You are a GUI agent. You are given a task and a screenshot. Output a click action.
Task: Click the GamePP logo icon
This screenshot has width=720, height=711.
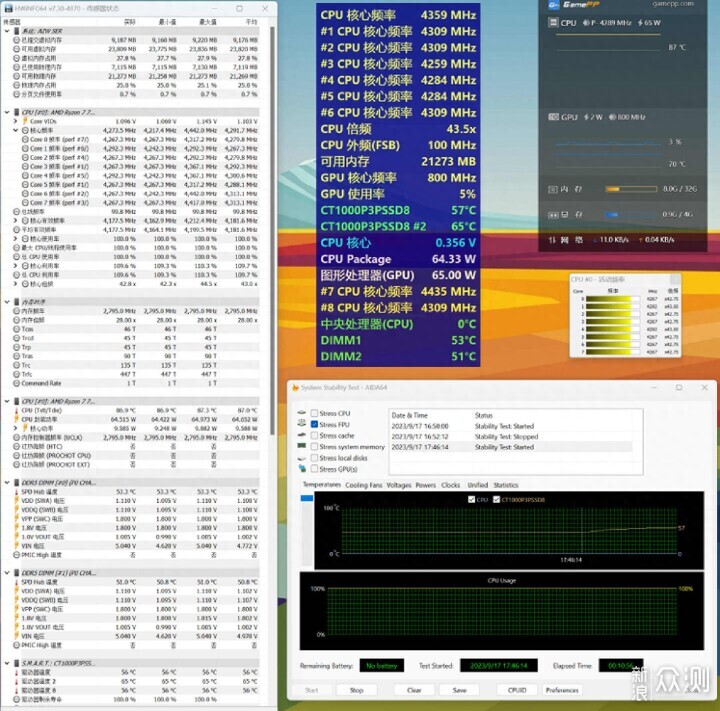(553, 5)
